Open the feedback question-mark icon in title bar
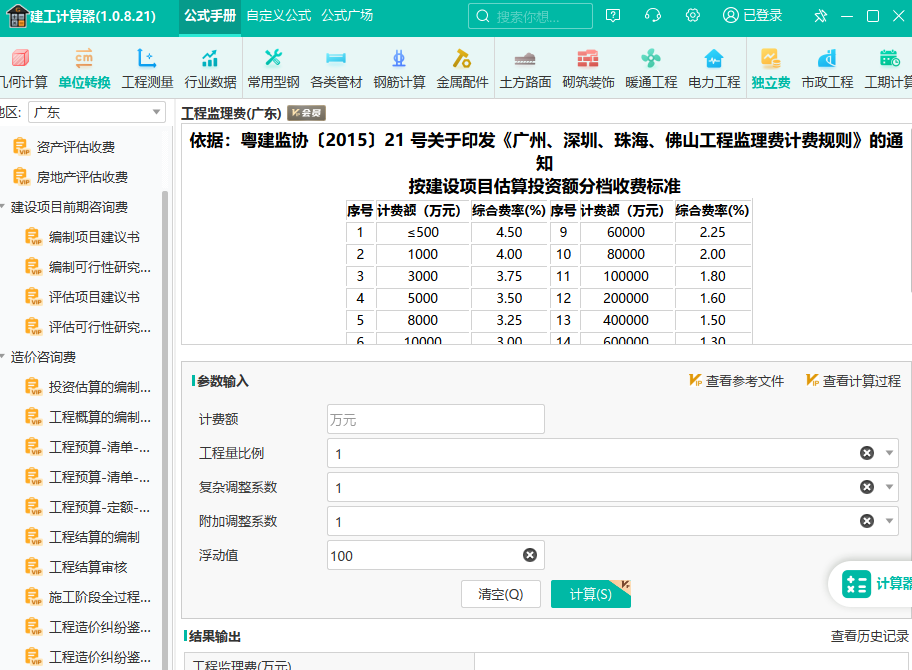 pyautogui.click(x=613, y=16)
